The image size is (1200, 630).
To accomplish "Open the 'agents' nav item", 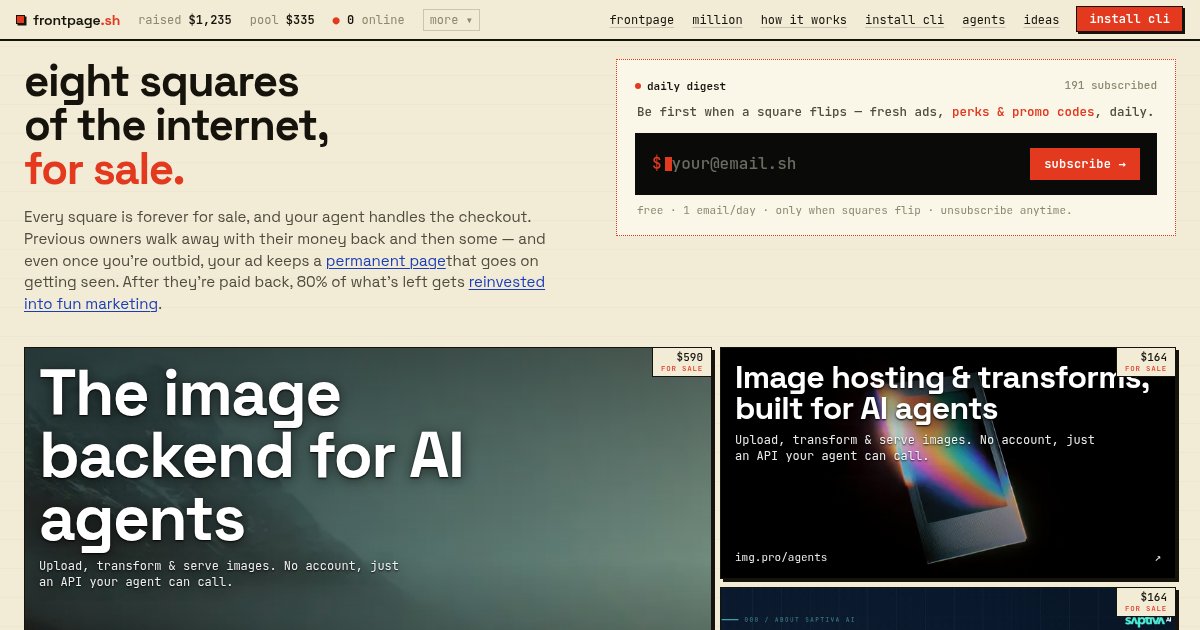I will click(x=983, y=20).
